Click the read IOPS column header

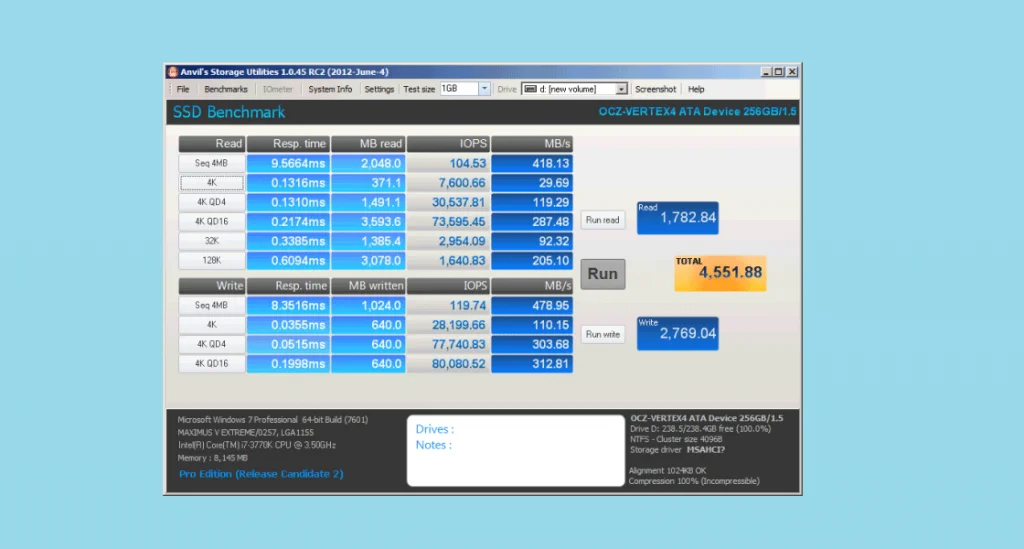(x=448, y=144)
